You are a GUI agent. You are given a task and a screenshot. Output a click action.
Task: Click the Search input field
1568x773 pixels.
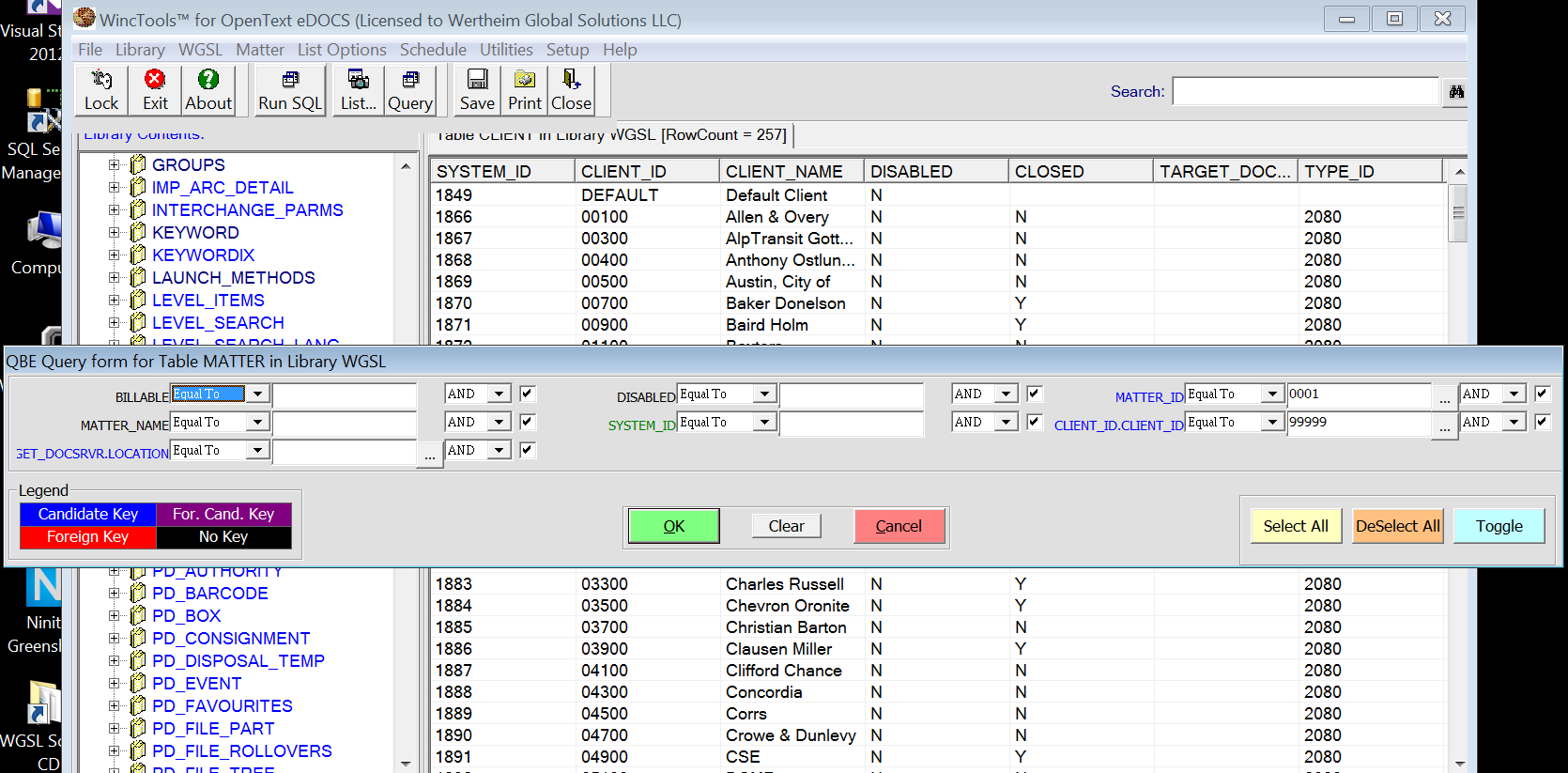tap(1305, 91)
